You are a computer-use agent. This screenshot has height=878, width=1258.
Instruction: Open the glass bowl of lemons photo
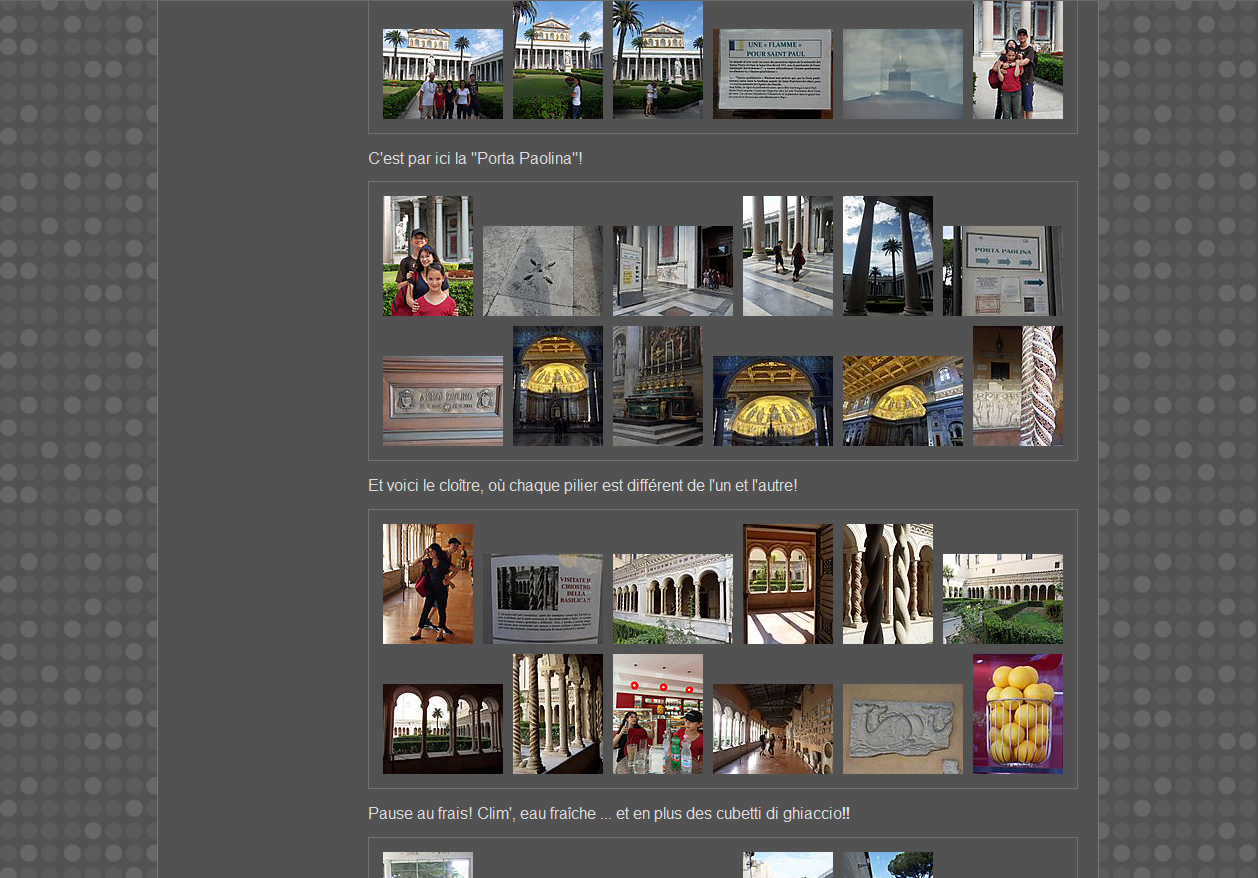pos(1017,713)
